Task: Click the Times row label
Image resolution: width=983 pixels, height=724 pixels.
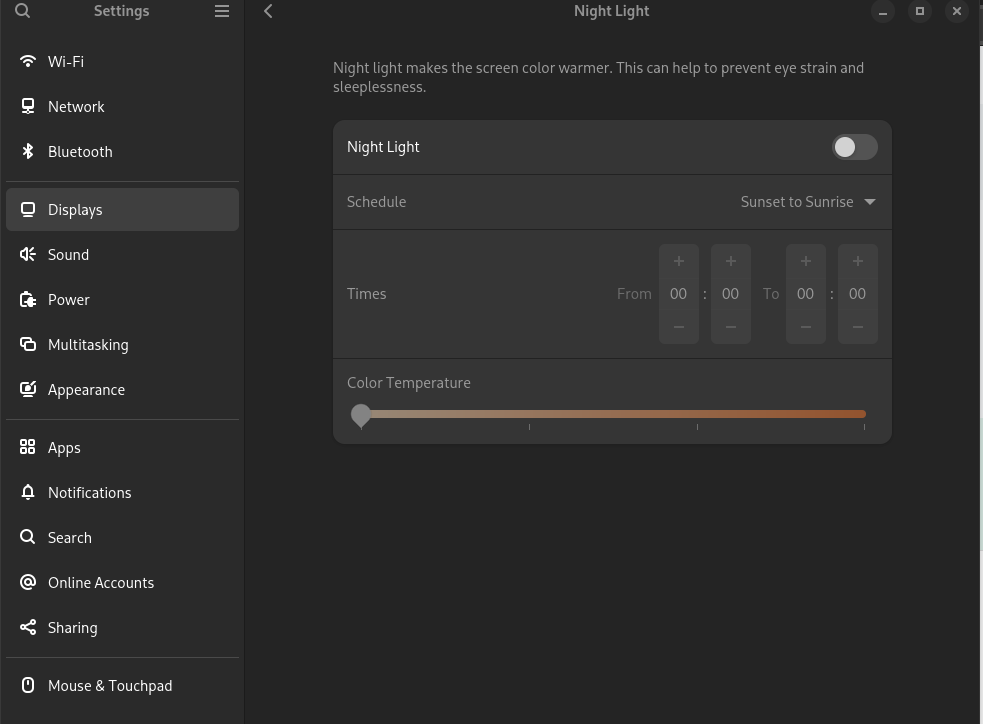Action: click(367, 294)
